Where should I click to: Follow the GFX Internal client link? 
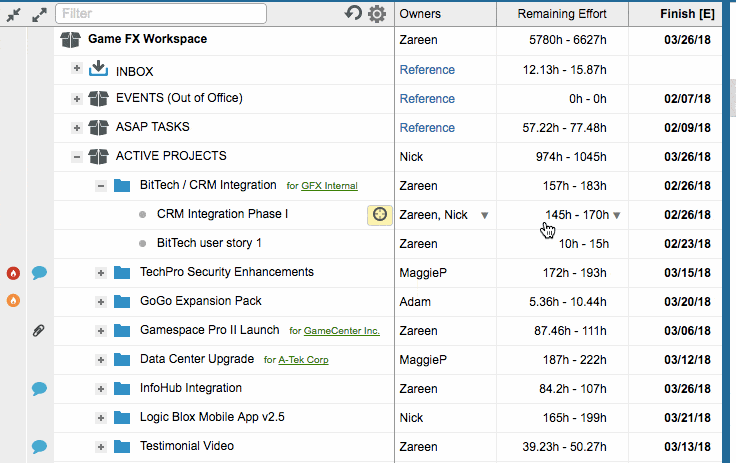330,186
